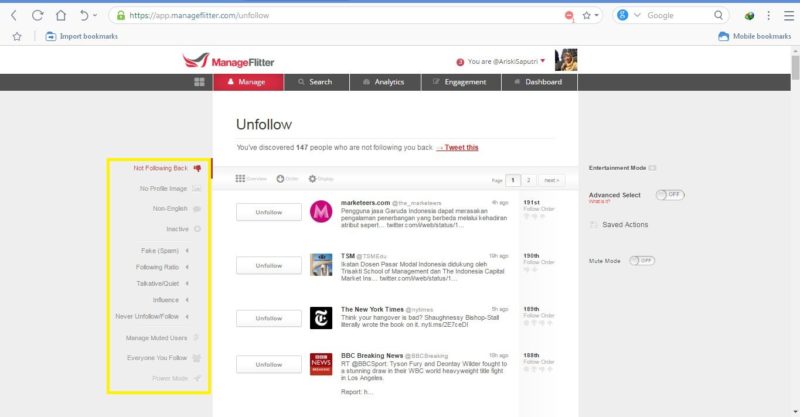Open the Manage tab
Viewport: 800px width, 417px height.
pyautogui.click(x=248, y=82)
